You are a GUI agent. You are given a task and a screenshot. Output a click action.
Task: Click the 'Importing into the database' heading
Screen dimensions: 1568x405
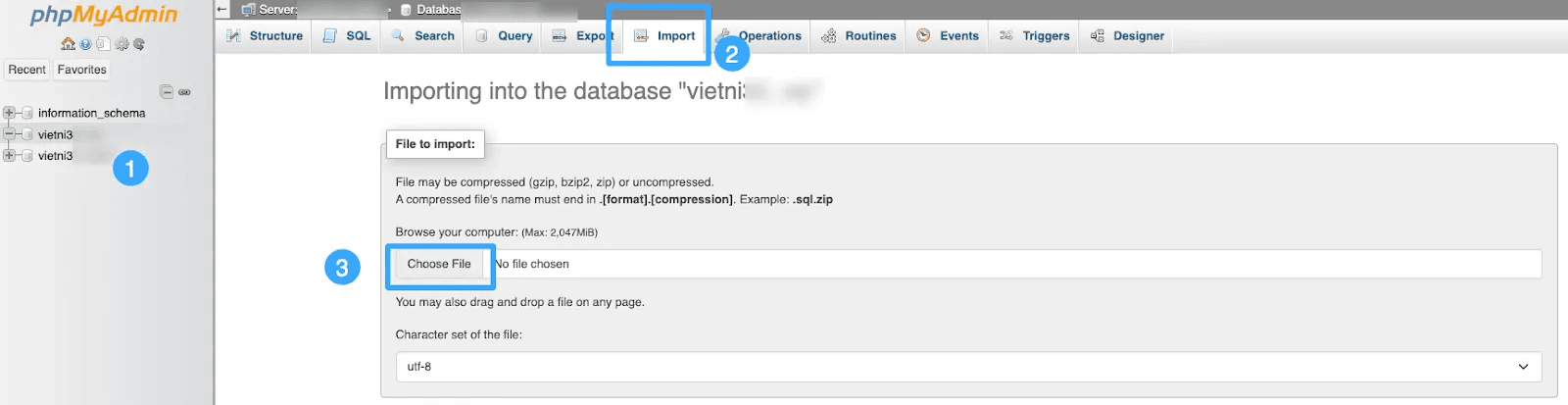(x=600, y=91)
